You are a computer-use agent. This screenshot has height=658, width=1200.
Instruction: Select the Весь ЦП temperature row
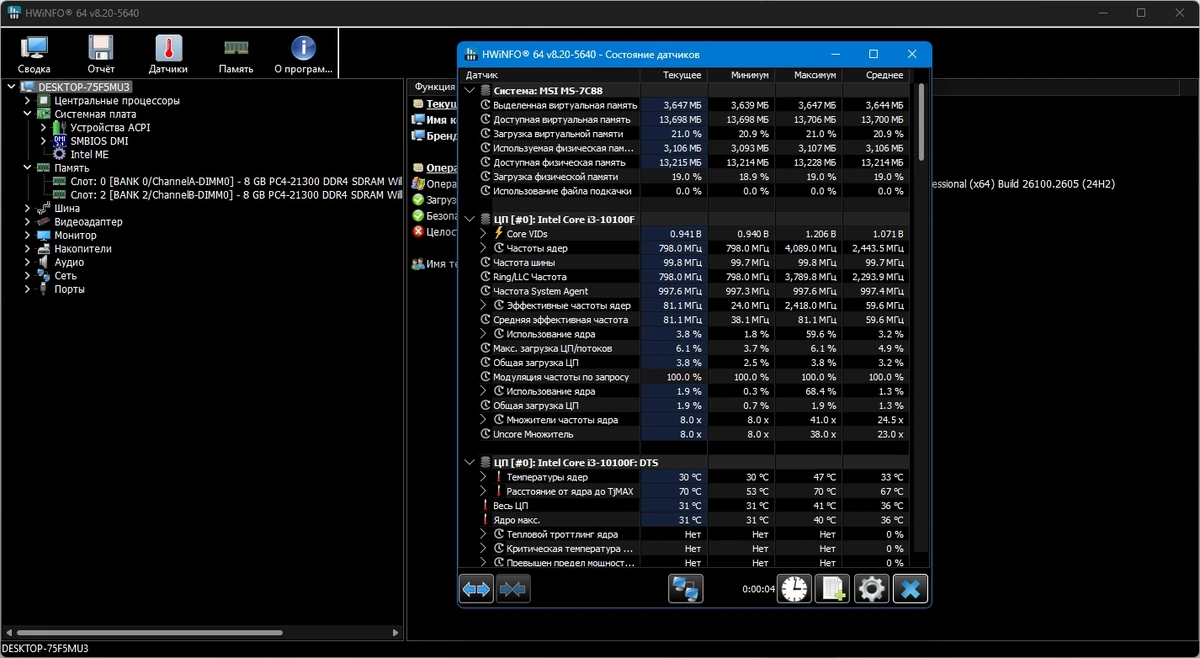point(686,506)
